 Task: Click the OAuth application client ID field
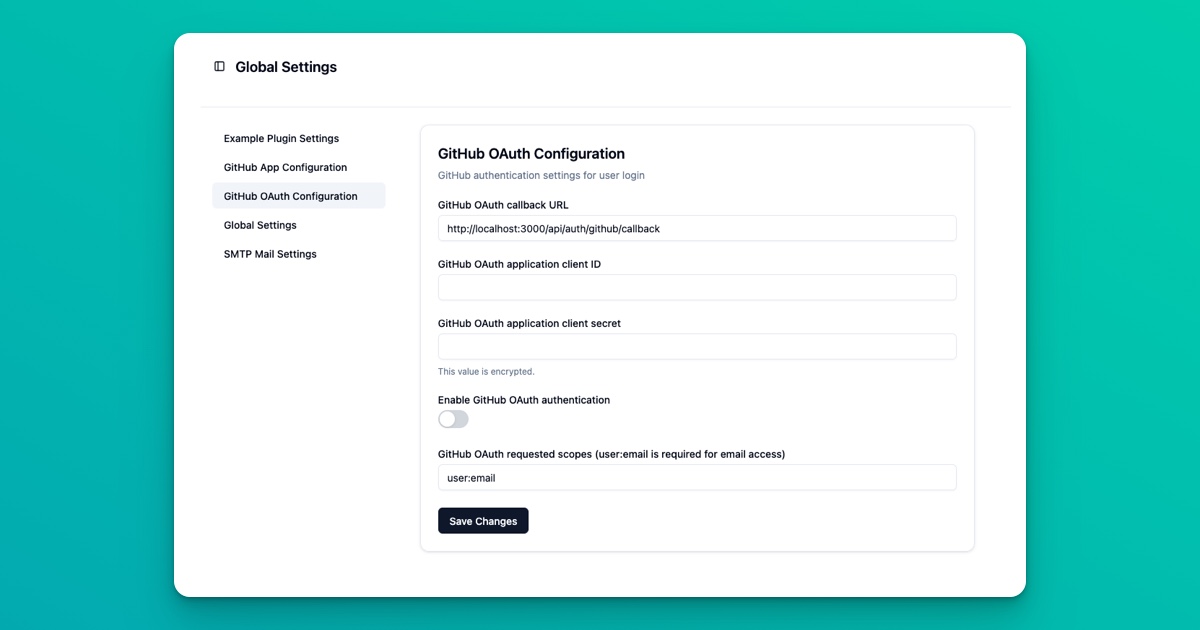click(x=697, y=287)
